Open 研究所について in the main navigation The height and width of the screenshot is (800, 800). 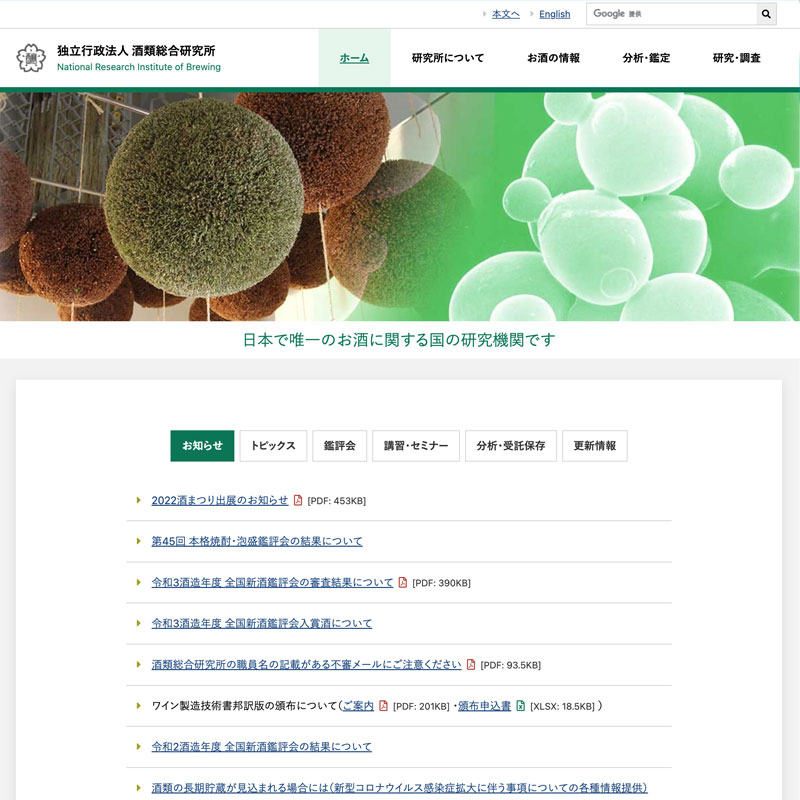447,58
